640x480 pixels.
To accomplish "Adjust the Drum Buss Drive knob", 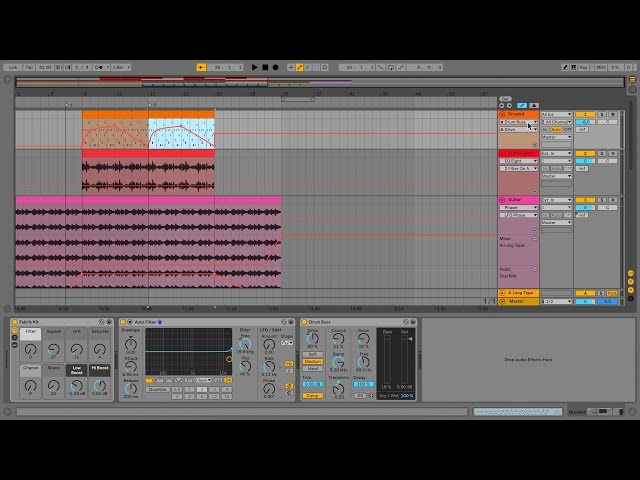I will 313,338.
